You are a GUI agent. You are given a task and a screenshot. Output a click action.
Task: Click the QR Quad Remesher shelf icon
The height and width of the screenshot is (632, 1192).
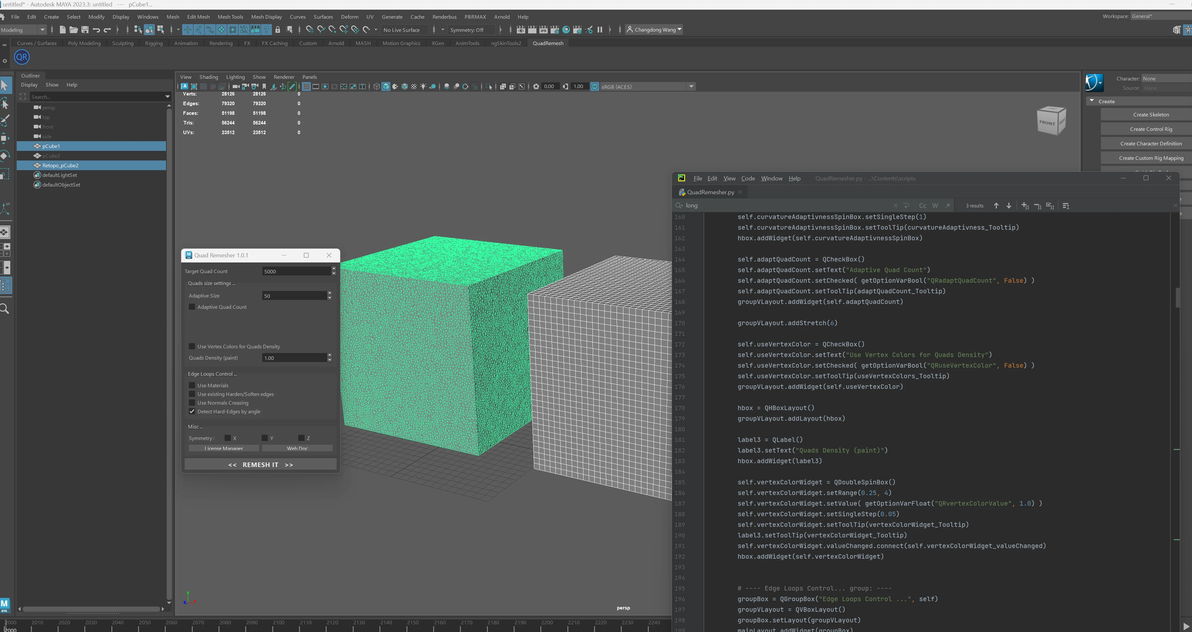(x=21, y=58)
